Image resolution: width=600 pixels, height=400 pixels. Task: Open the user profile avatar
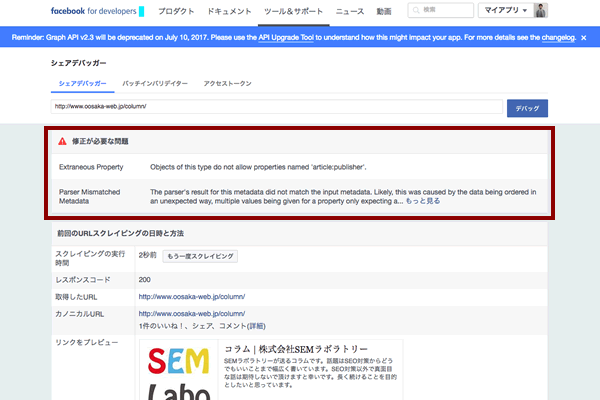click(x=541, y=10)
